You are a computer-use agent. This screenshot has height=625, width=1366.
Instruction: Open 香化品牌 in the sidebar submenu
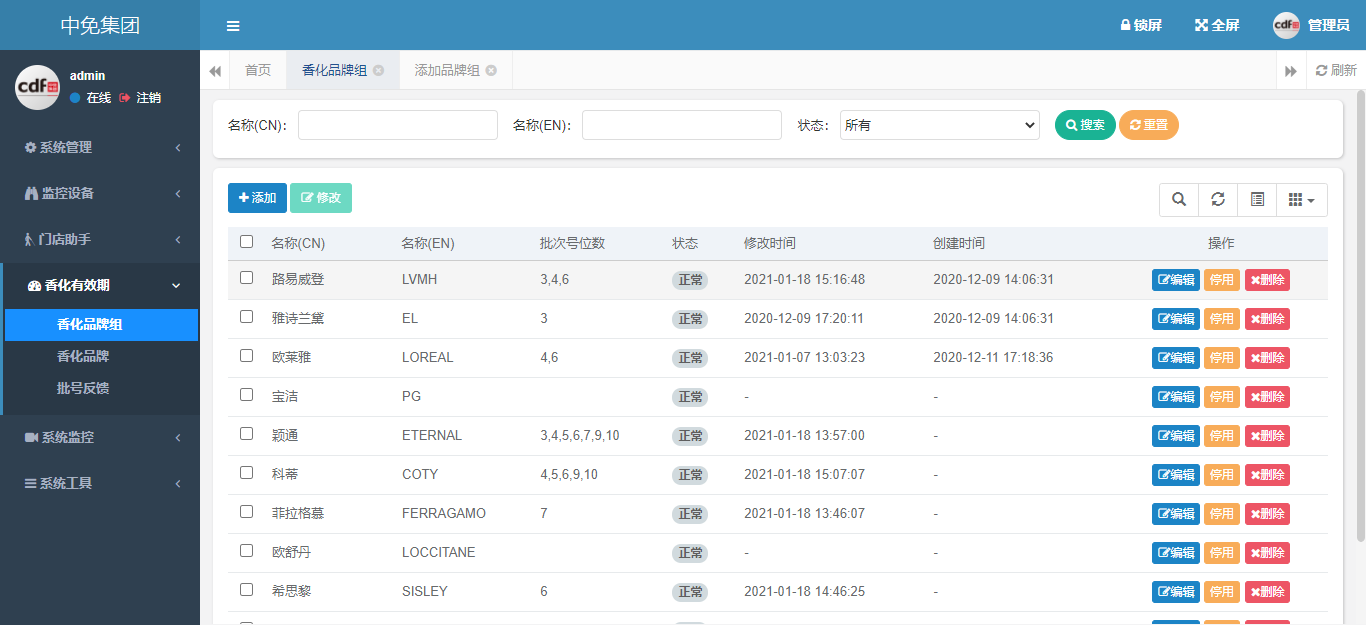click(x=83, y=356)
